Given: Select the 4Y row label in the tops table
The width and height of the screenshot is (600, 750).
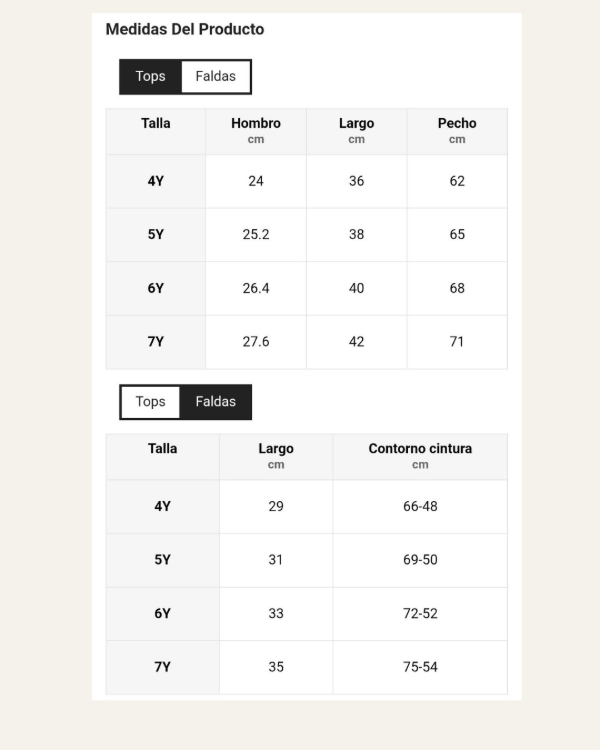Looking at the screenshot, I should coord(156,181).
